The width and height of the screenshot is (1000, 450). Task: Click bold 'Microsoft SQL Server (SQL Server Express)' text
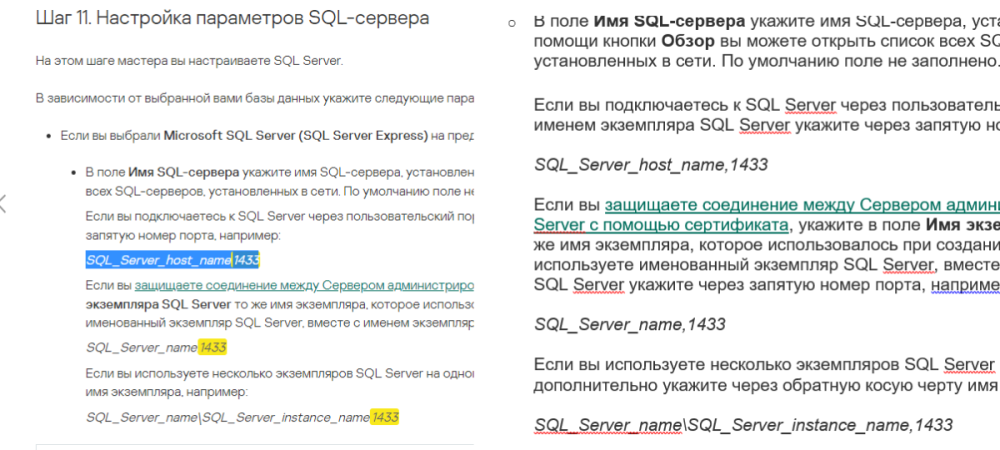point(295,136)
